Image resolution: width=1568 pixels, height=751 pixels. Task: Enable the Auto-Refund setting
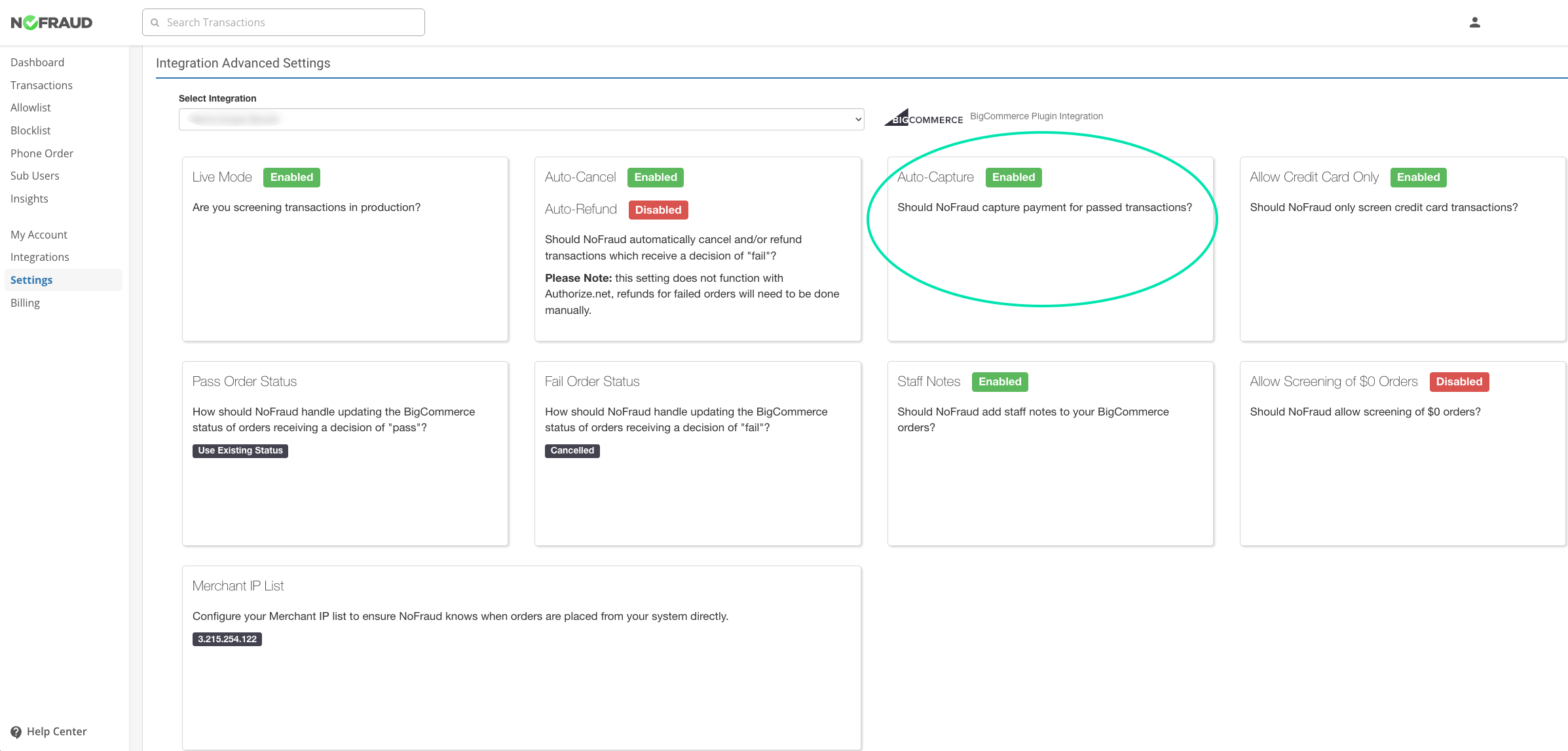[x=658, y=210]
